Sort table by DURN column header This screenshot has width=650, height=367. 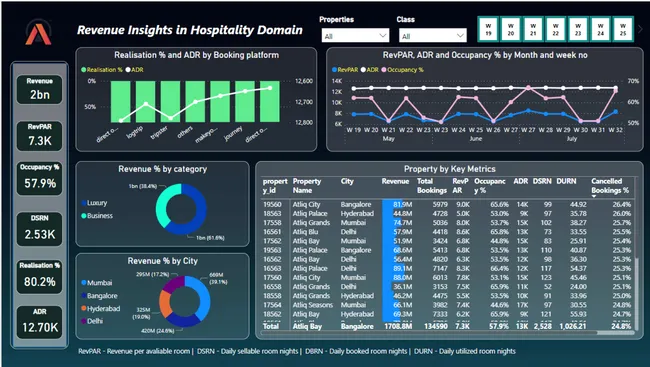click(566, 181)
